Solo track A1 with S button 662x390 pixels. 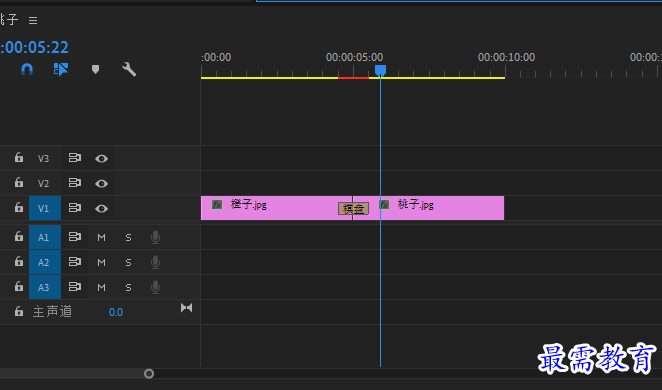(128, 238)
